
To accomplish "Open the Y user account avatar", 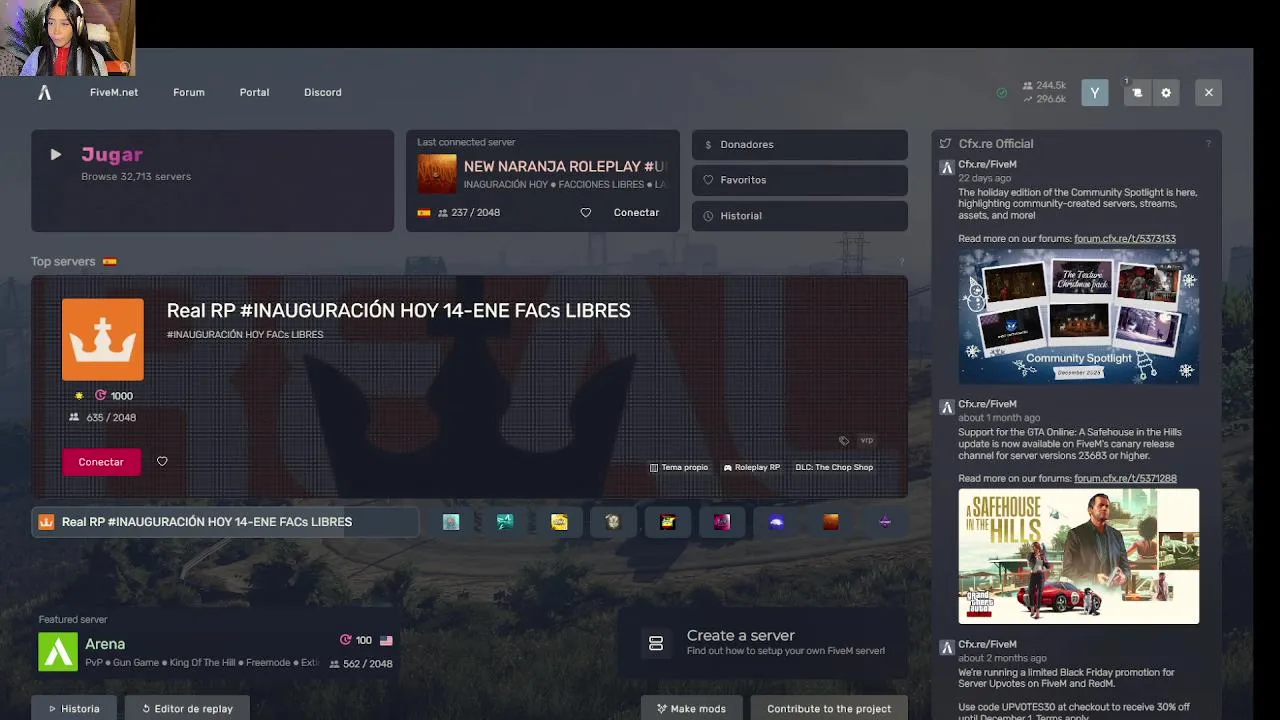I will click(1095, 93).
